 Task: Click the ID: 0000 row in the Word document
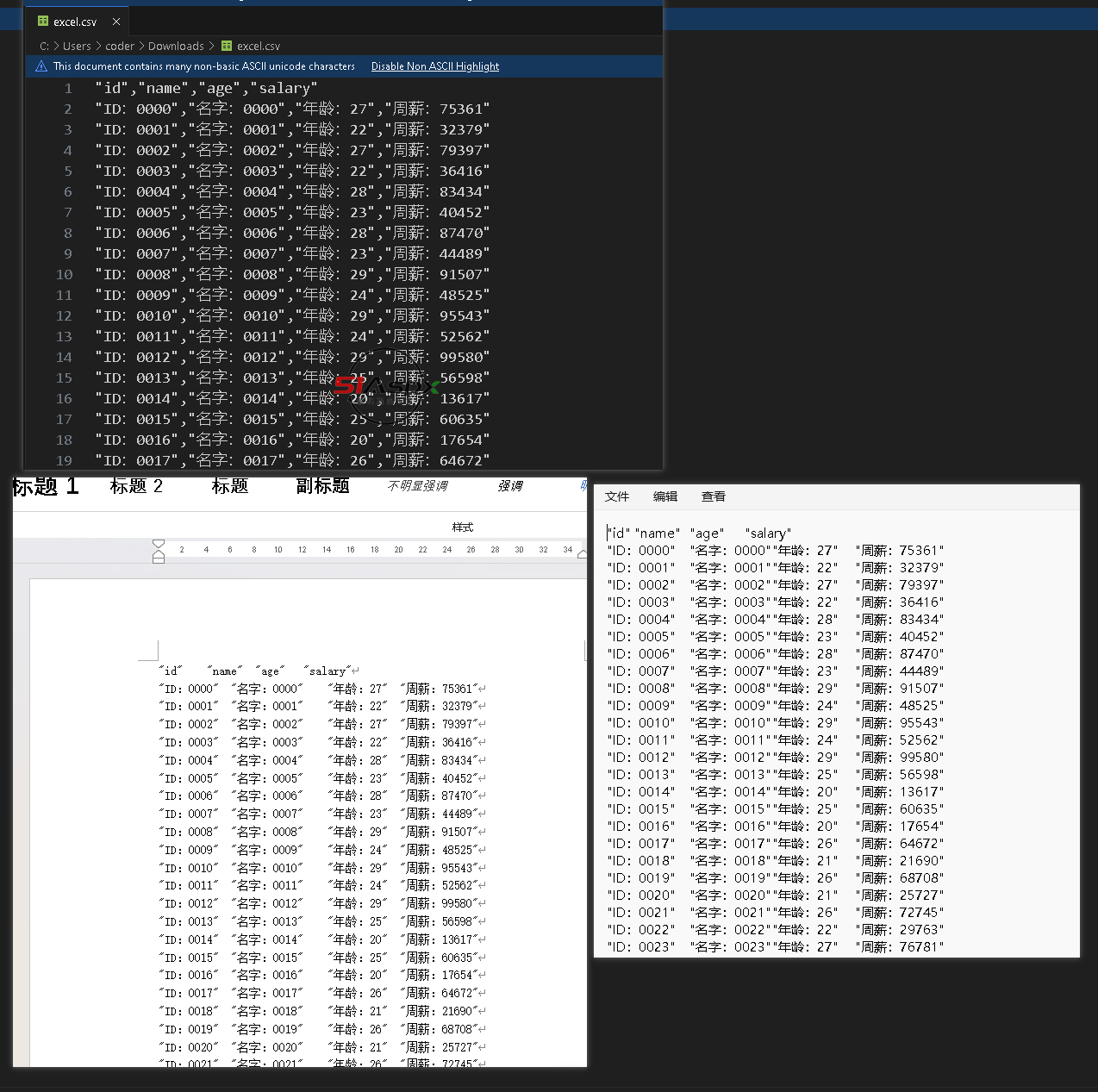[x=322, y=689]
